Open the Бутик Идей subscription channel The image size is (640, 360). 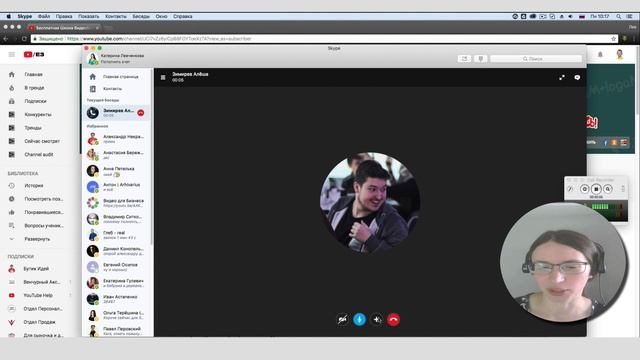coord(40,269)
